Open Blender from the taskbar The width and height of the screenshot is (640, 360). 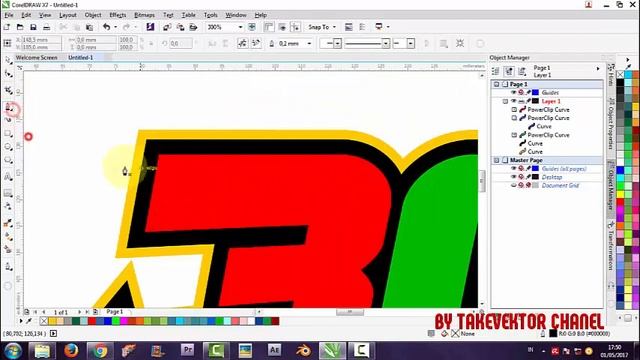(x=303, y=350)
